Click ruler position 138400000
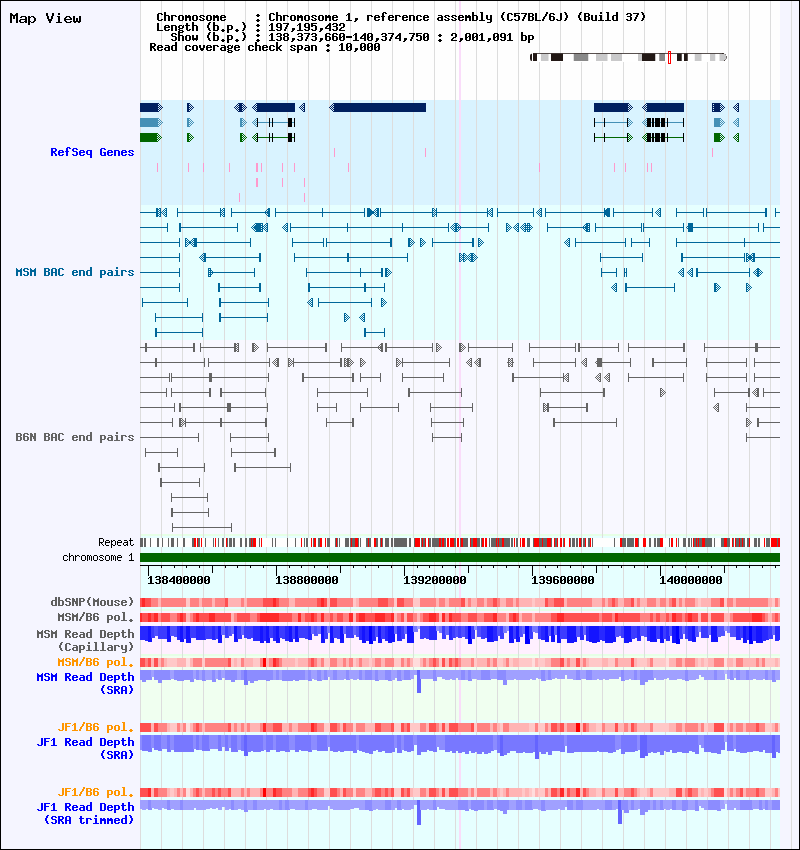 [179, 580]
